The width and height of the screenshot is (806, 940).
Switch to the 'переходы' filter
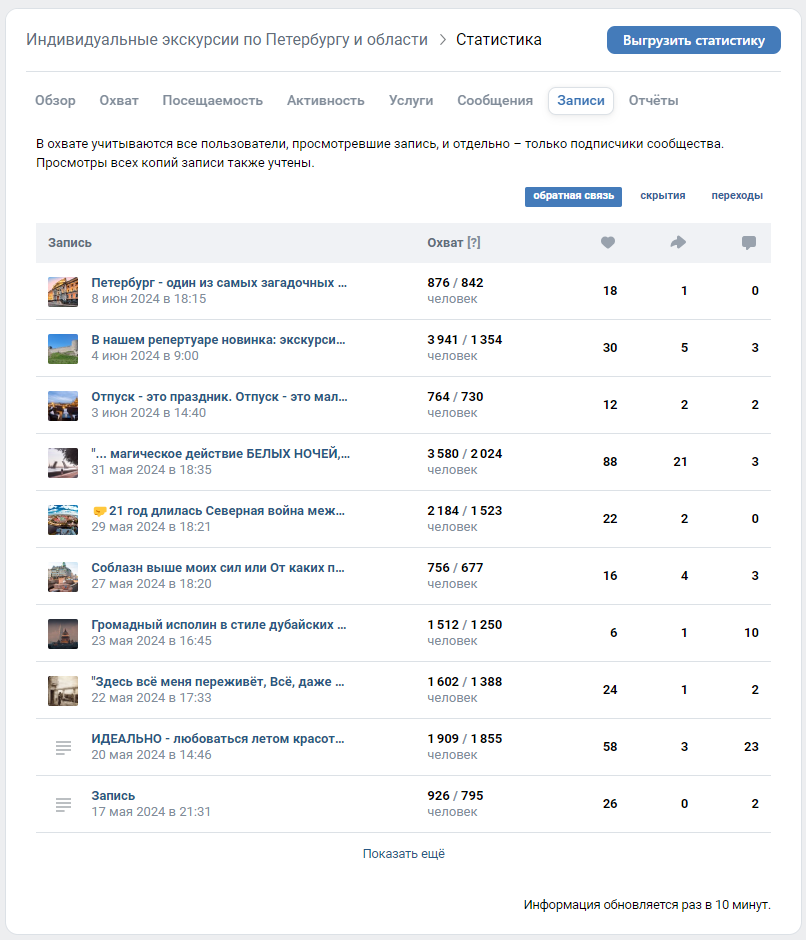point(737,196)
